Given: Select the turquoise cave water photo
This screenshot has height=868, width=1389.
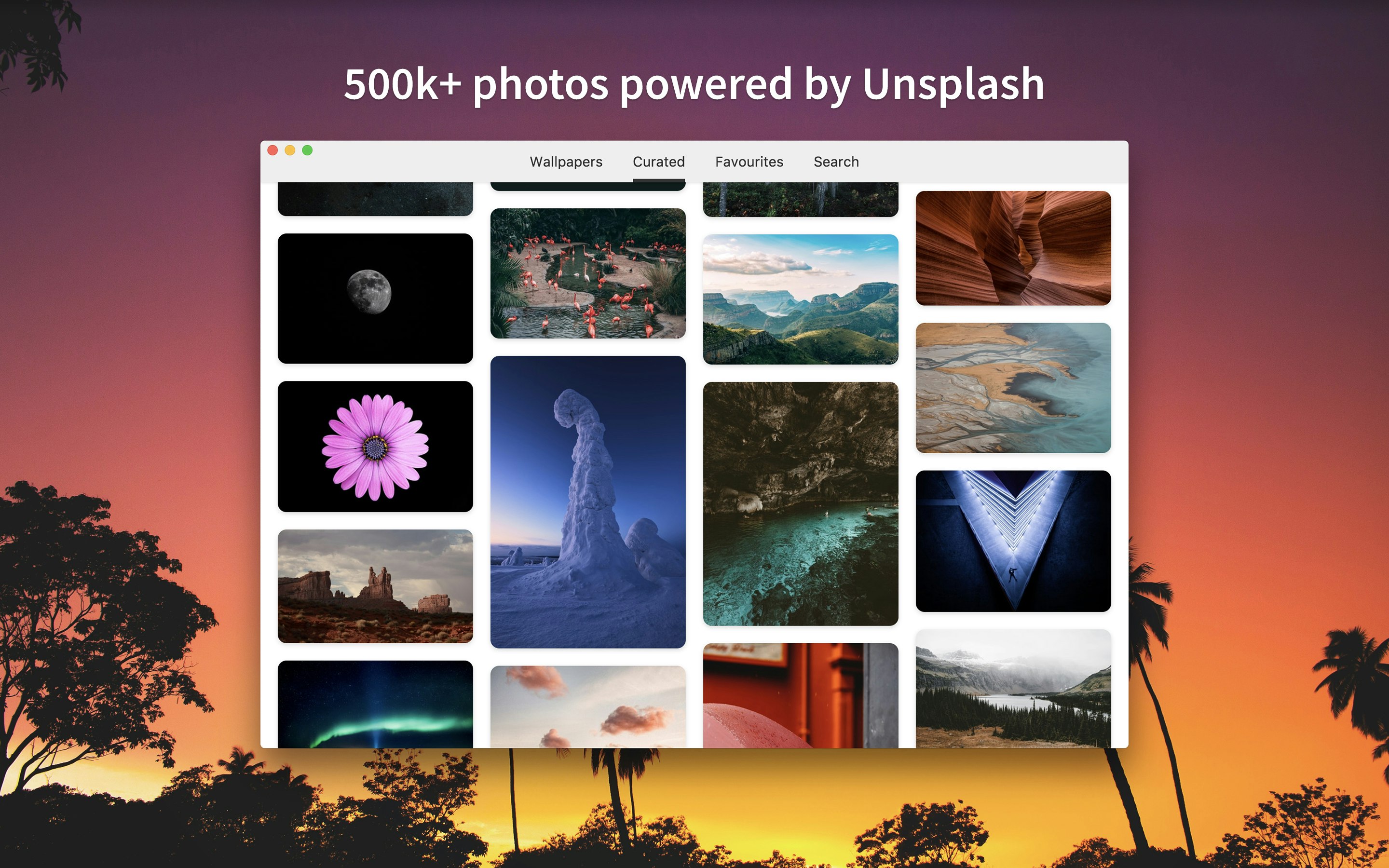Looking at the screenshot, I should click(801, 504).
